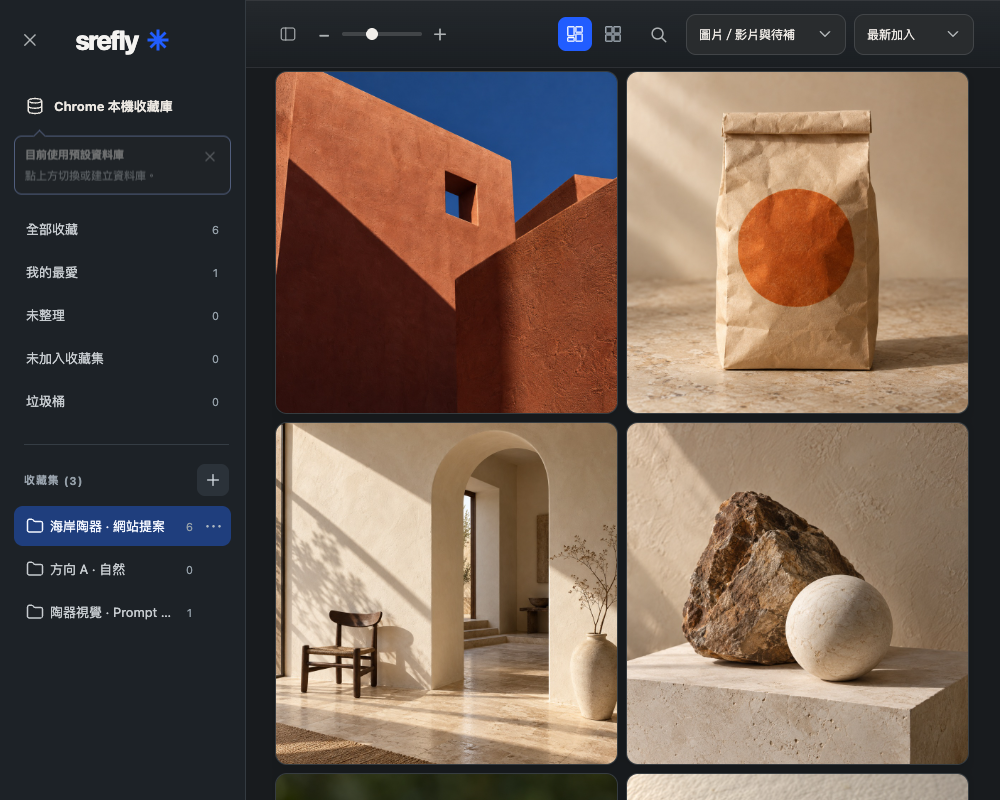Click the folder icon of 陶器視覺 · Prompt
Screen dimensions: 1000x800
34,612
